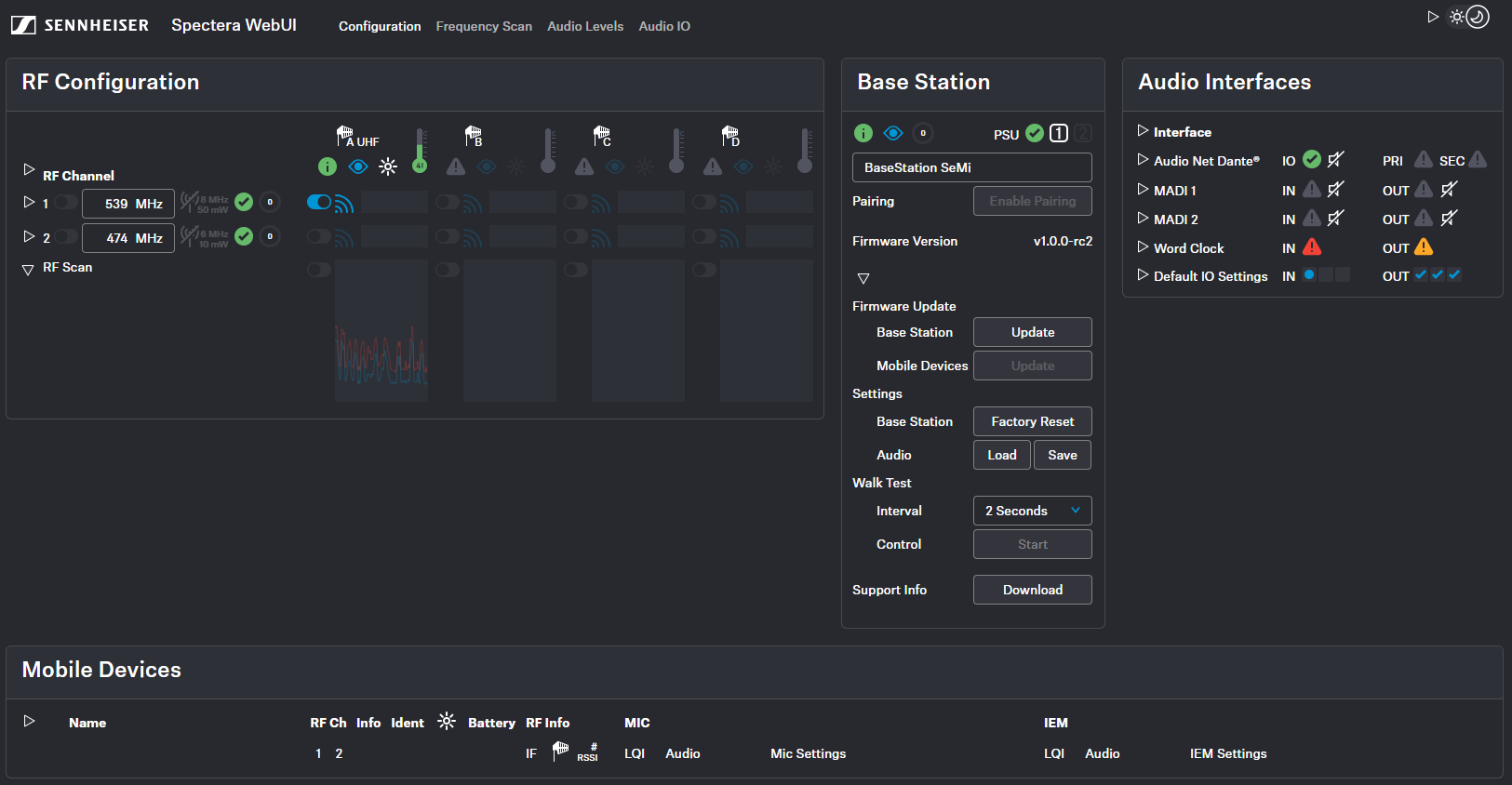Select first Default IO IN radio option
Image resolution: width=1512 pixels, height=785 pixels.
pyautogui.click(x=1309, y=274)
